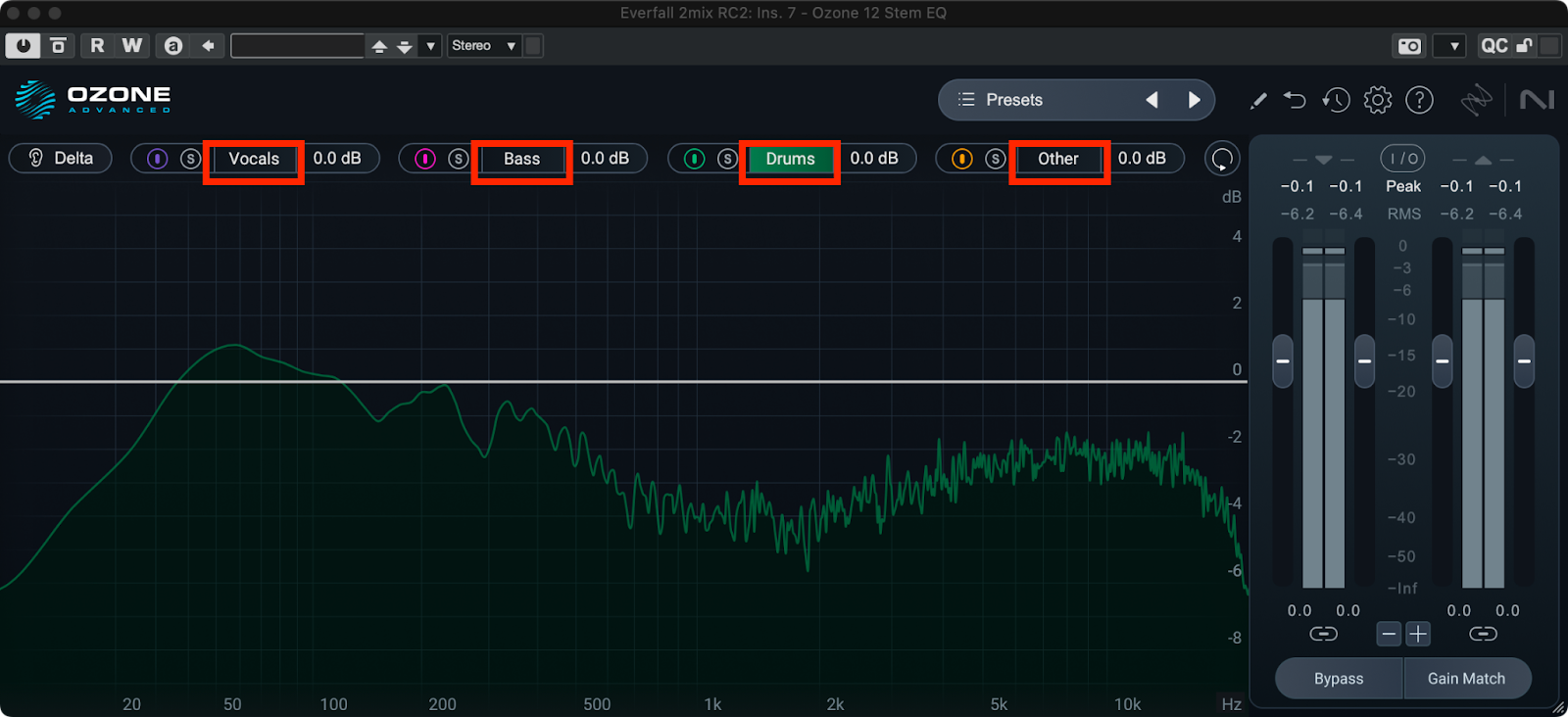Viewport: 1568px width, 717px height.
Task: Open the help question mark icon
Action: [x=1419, y=100]
